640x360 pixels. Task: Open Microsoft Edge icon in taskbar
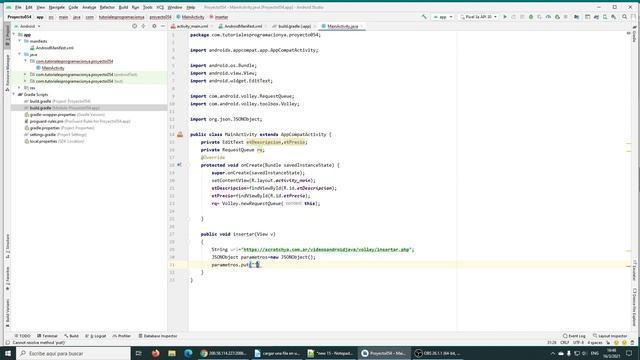[x=188, y=353]
